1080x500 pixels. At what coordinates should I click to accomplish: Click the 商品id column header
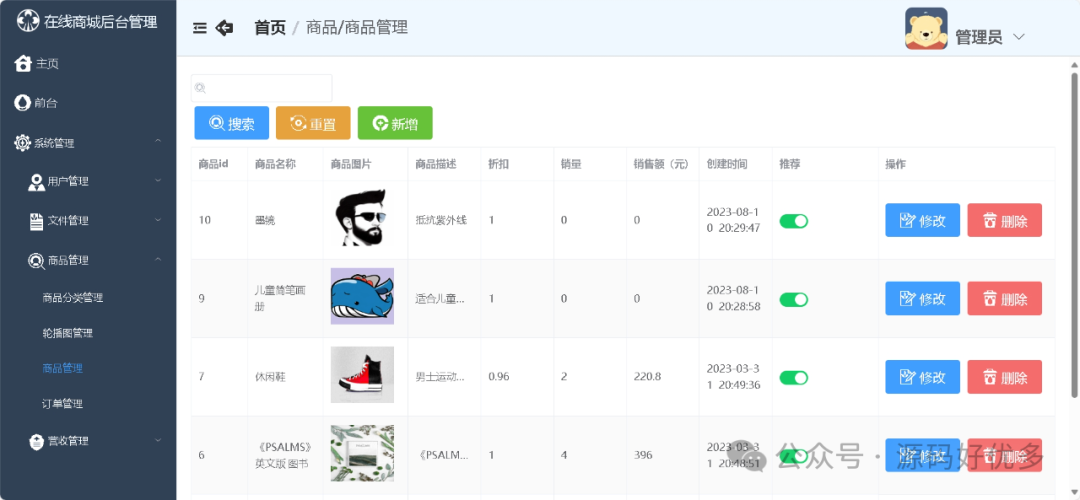[x=214, y=164]
